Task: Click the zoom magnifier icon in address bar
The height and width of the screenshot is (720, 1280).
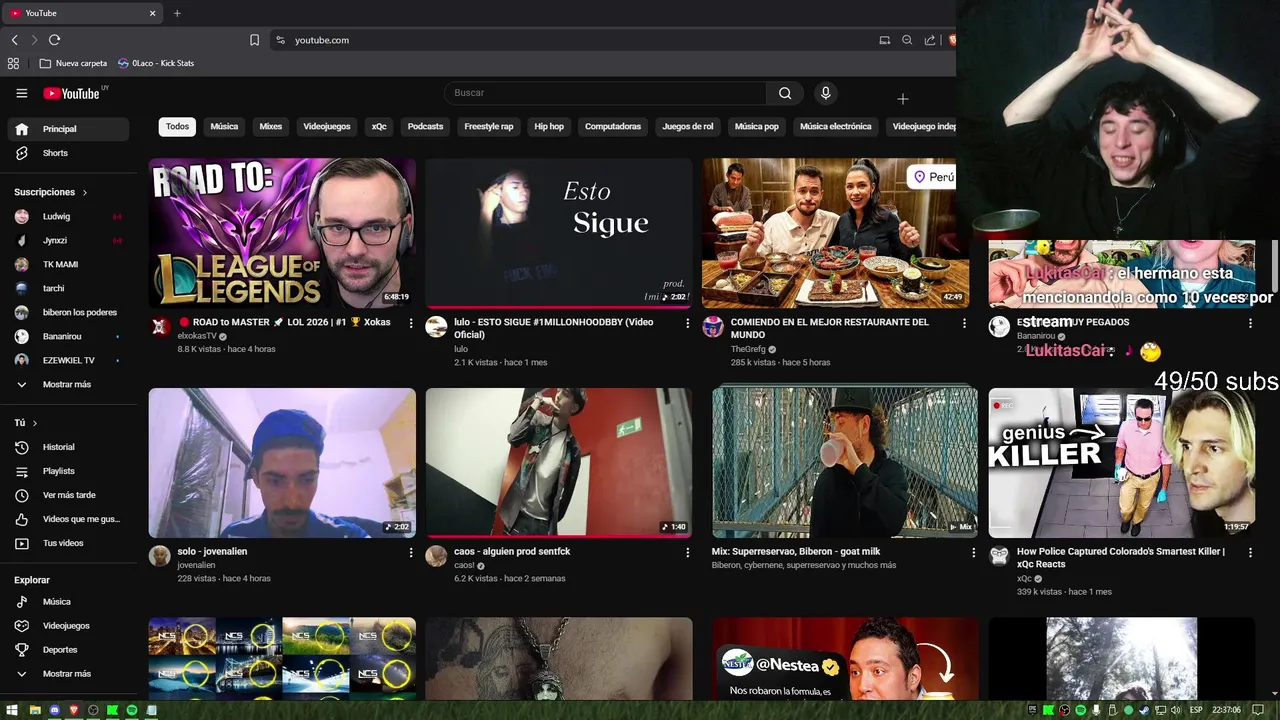Action: tap(907, 40)
